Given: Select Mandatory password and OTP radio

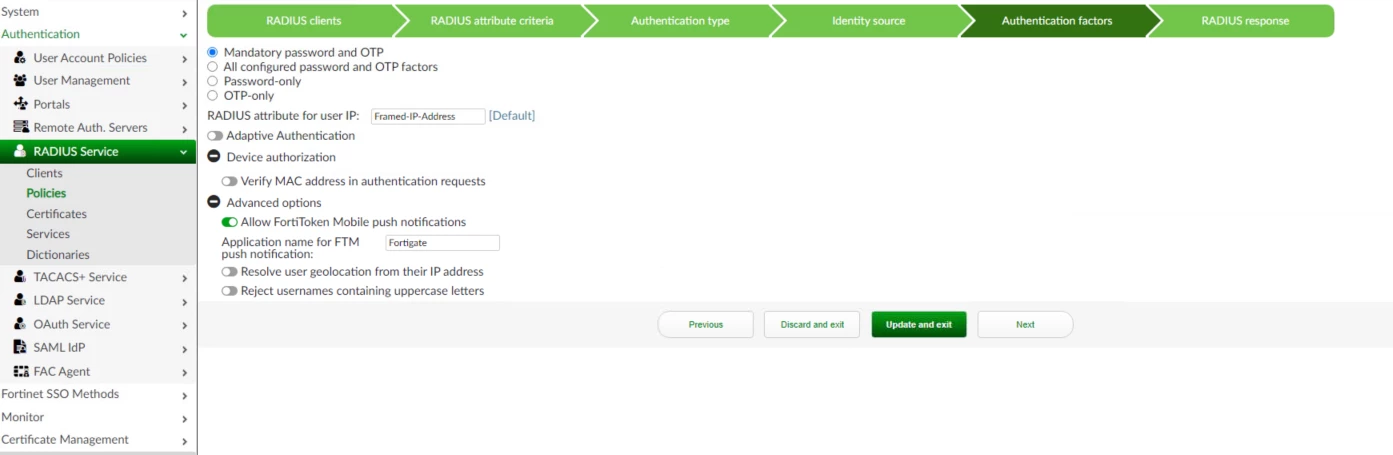Looking at the screenshot, I should pos(212,52).
